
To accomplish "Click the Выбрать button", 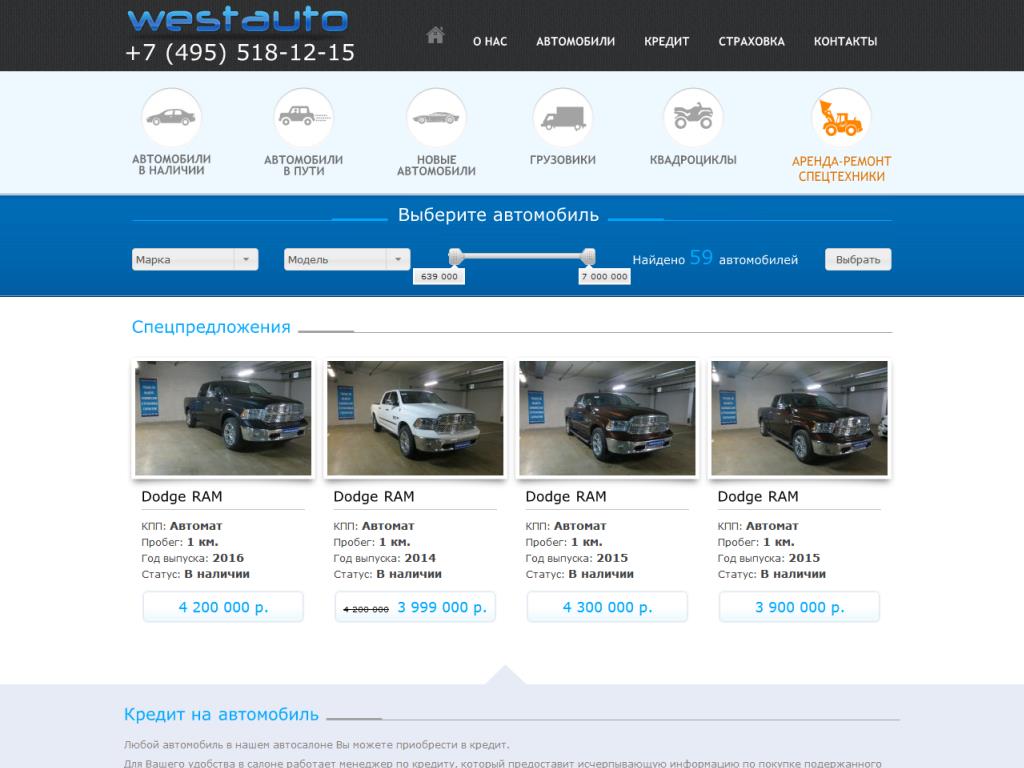I will click(858, 259).
